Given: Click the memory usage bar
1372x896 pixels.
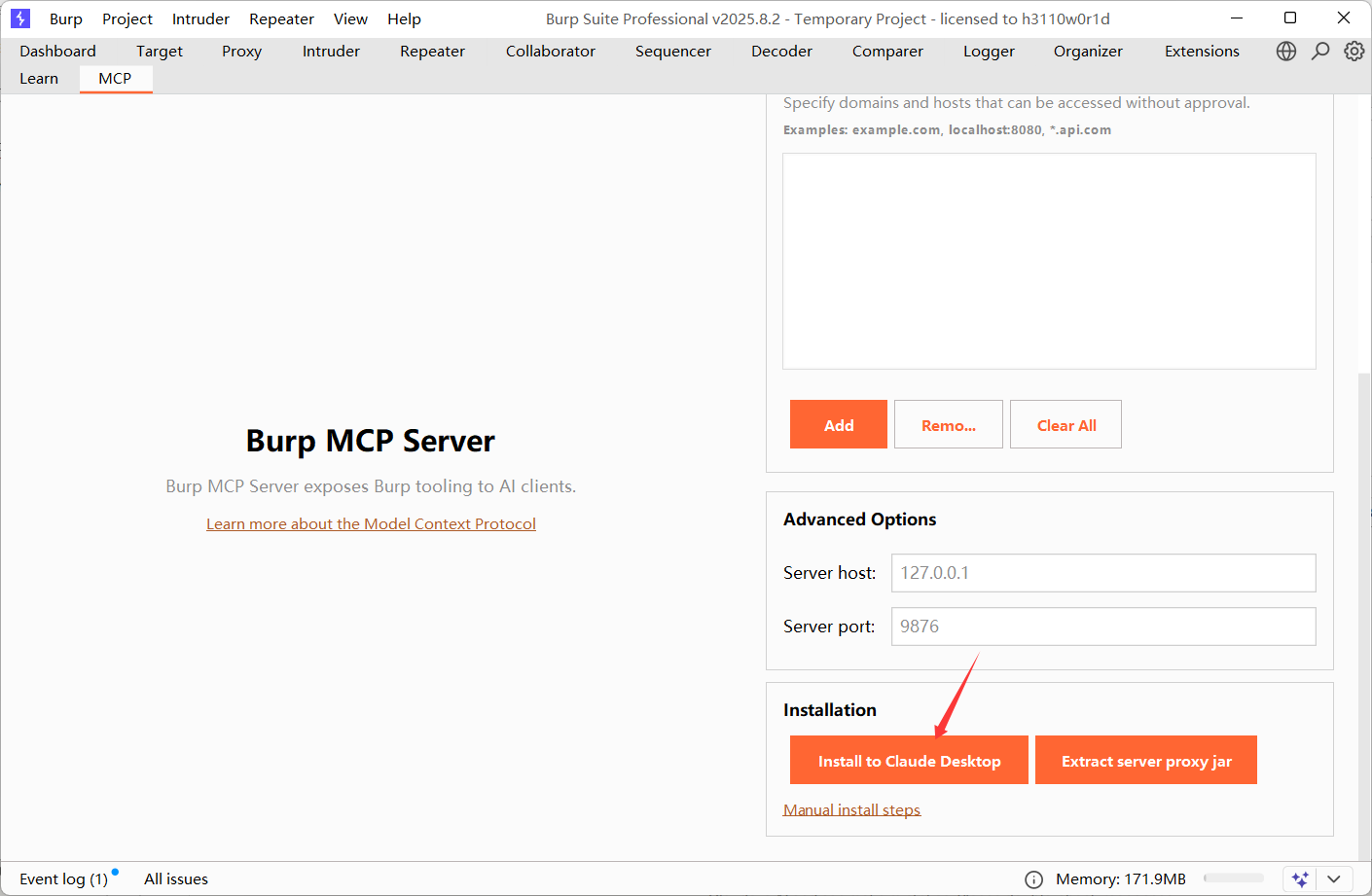Looking at the screenshot, I should tap(1233, 878).
